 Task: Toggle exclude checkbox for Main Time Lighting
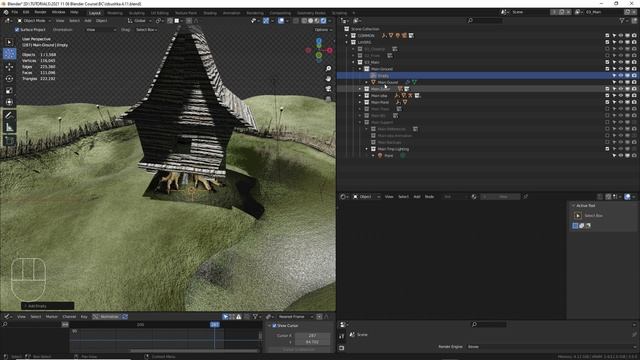coord(607,149)
